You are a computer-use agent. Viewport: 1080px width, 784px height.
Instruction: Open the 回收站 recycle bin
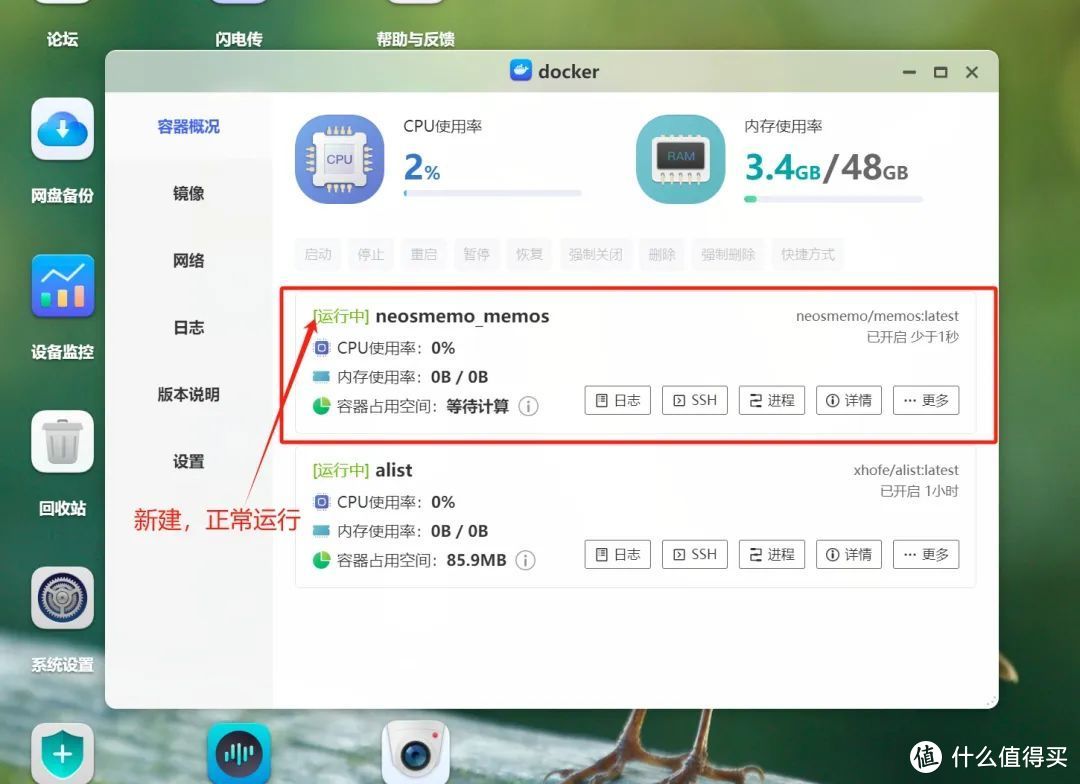click(x=62, y=442)
